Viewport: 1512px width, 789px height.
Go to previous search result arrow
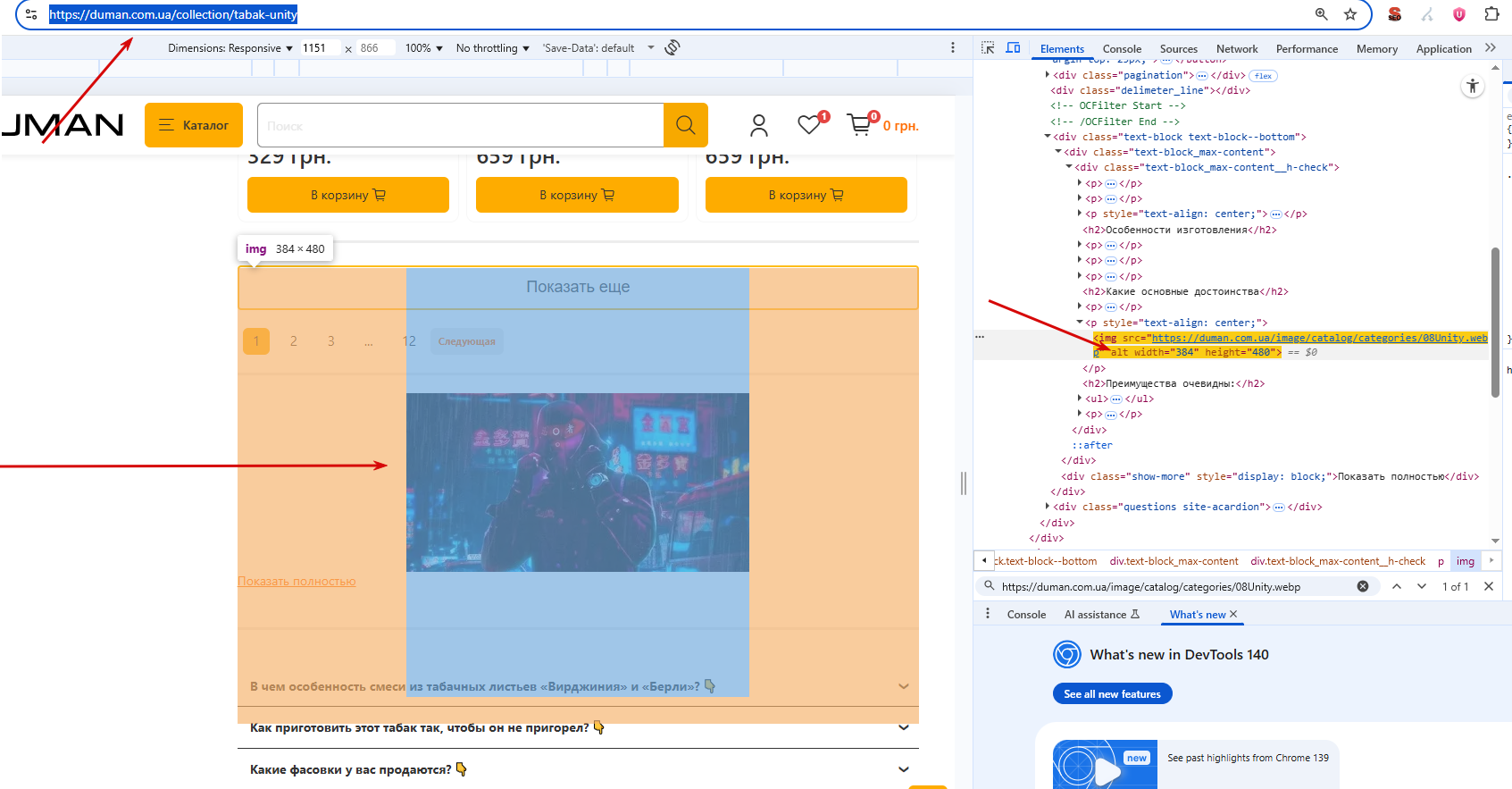click(1397, 586)
